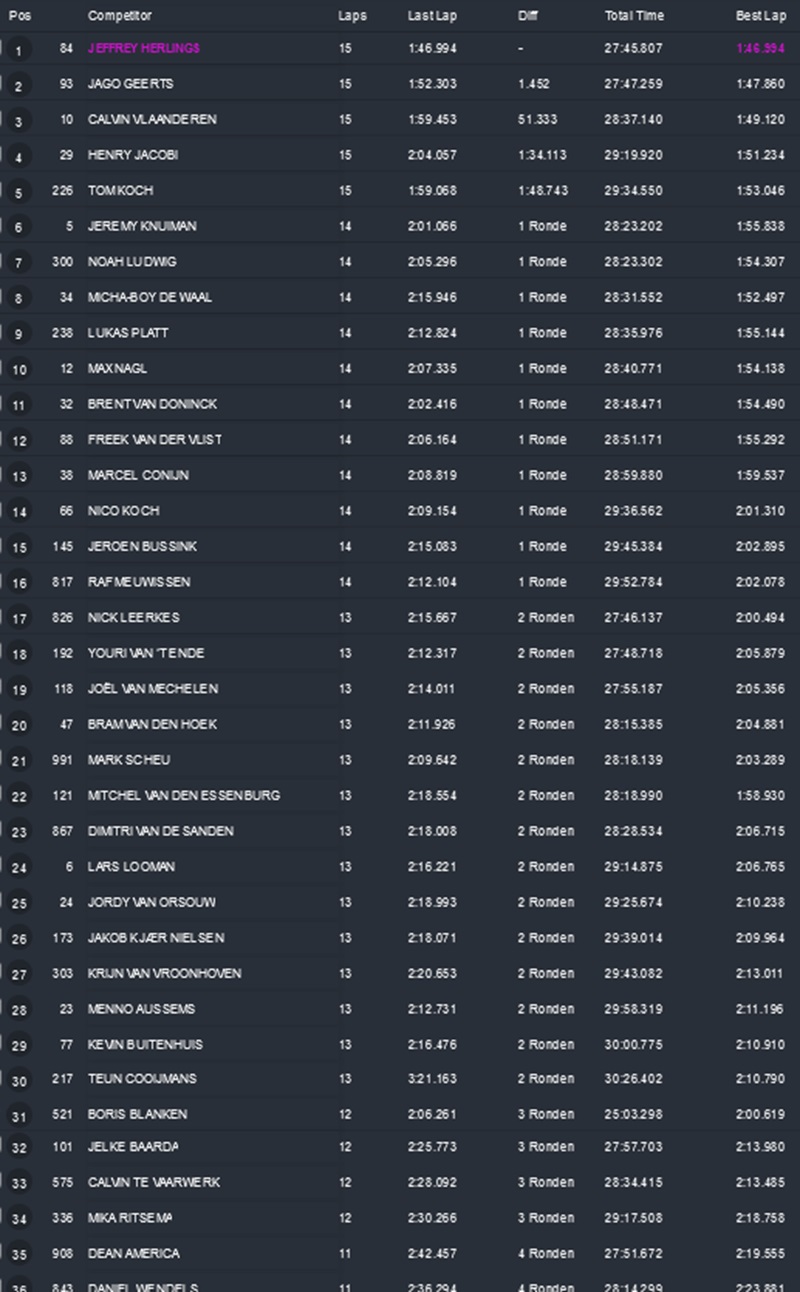800x1292 pixels.
Task: Click the position 22 circle badge
Action: tap(19, 797)
